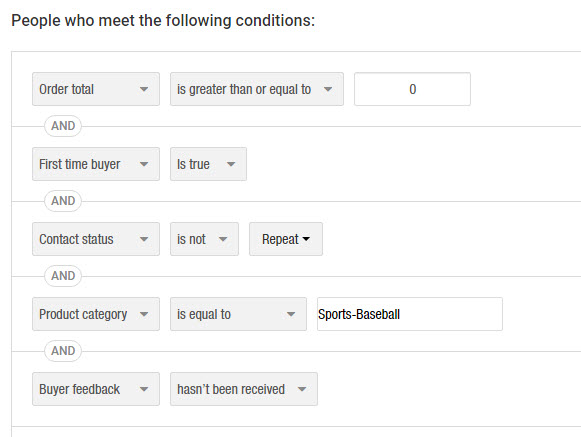
Task: Open the 'Is true' operator dropdown
Action: point(208,164)
